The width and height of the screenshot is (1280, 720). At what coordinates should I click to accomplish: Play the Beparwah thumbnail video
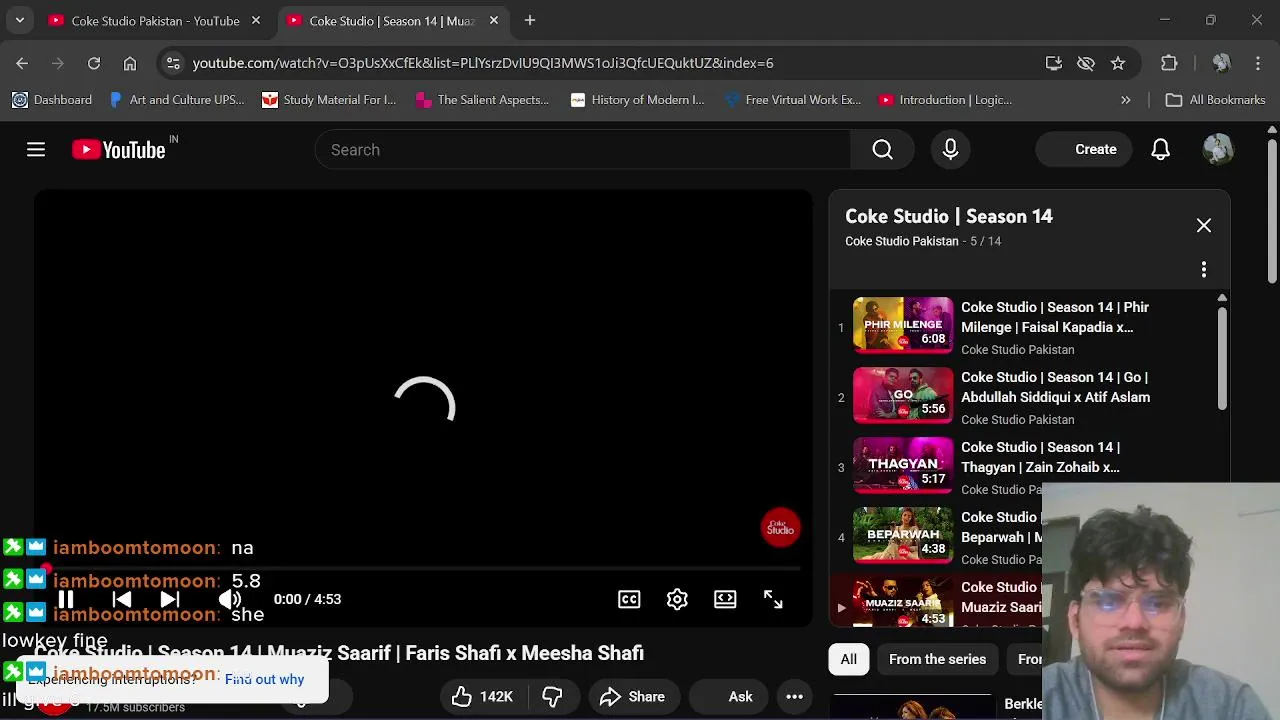pos(903,535)
